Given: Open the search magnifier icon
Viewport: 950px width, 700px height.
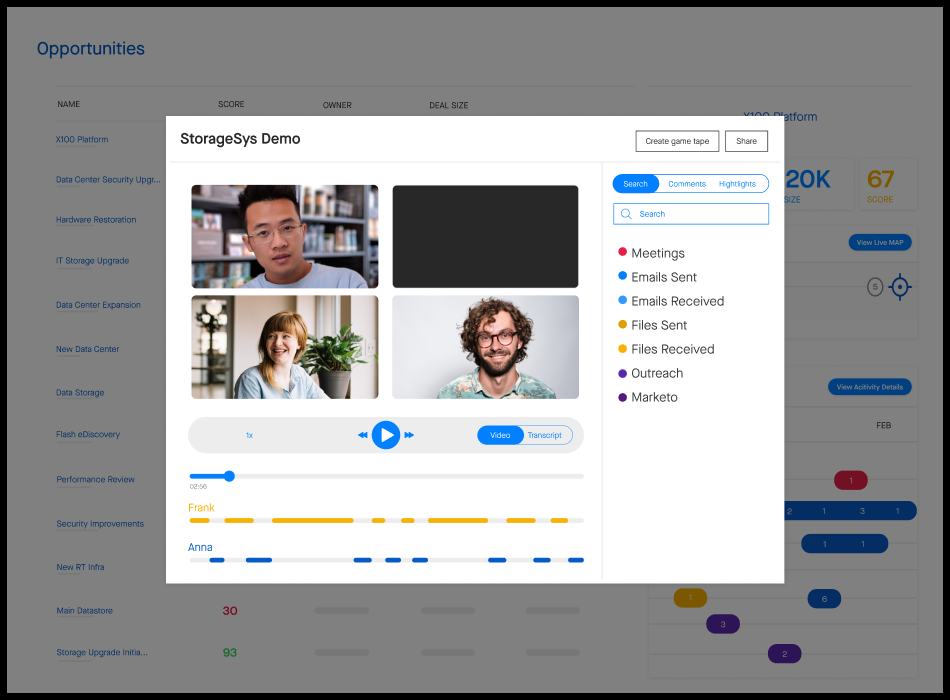Looking at the screenshot, I should coord(625,214).
